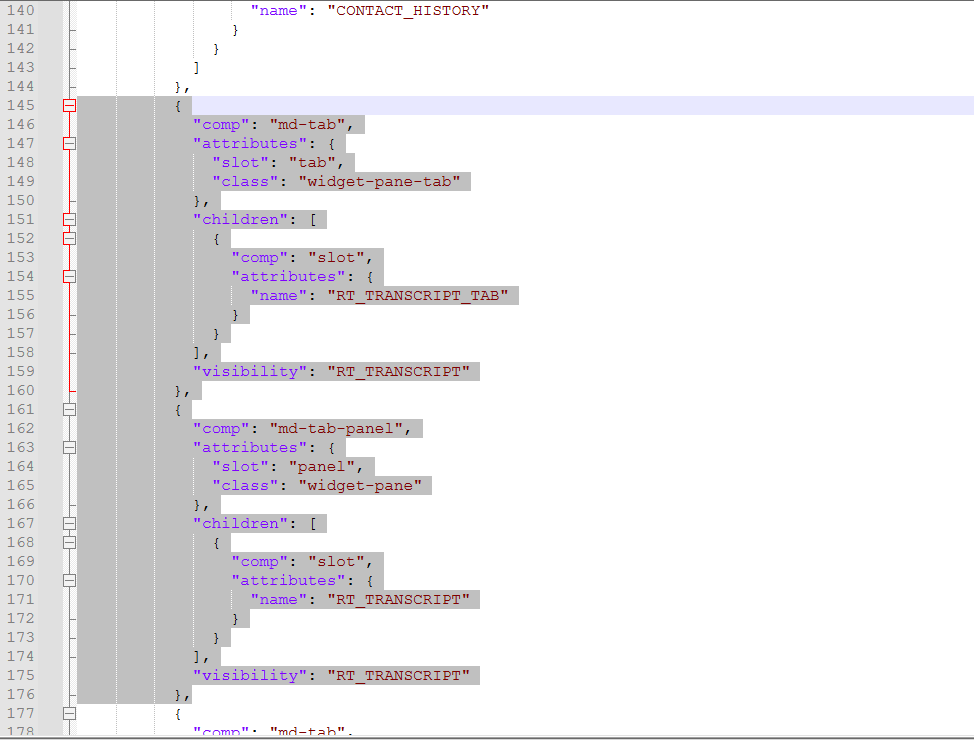Collapse the children array at line 151
Viewport: 974px width, 740px height.
tap(69, 219)
